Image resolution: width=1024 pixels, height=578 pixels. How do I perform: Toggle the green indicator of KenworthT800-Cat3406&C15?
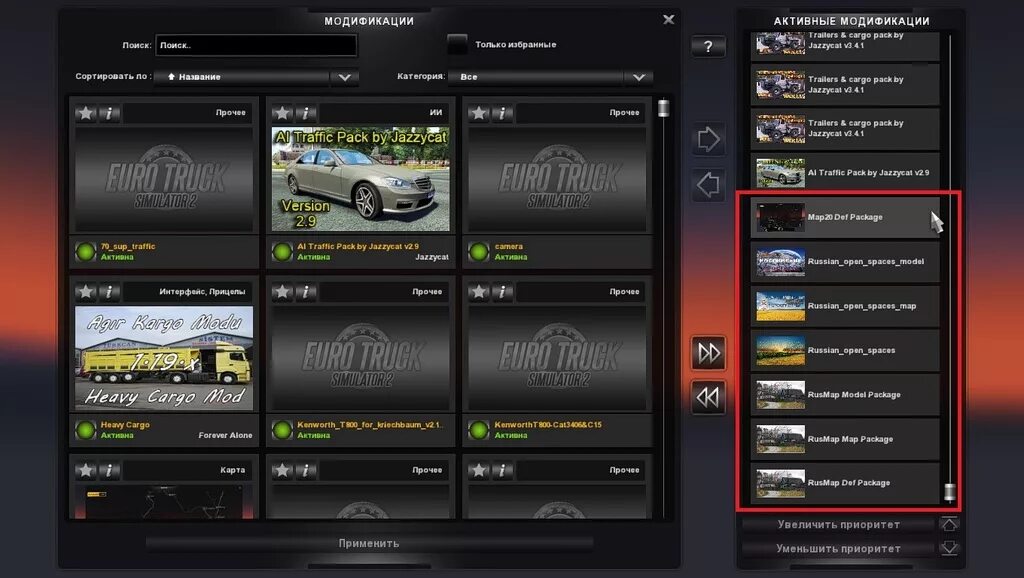pyautogui.click(x=479, y=430)
